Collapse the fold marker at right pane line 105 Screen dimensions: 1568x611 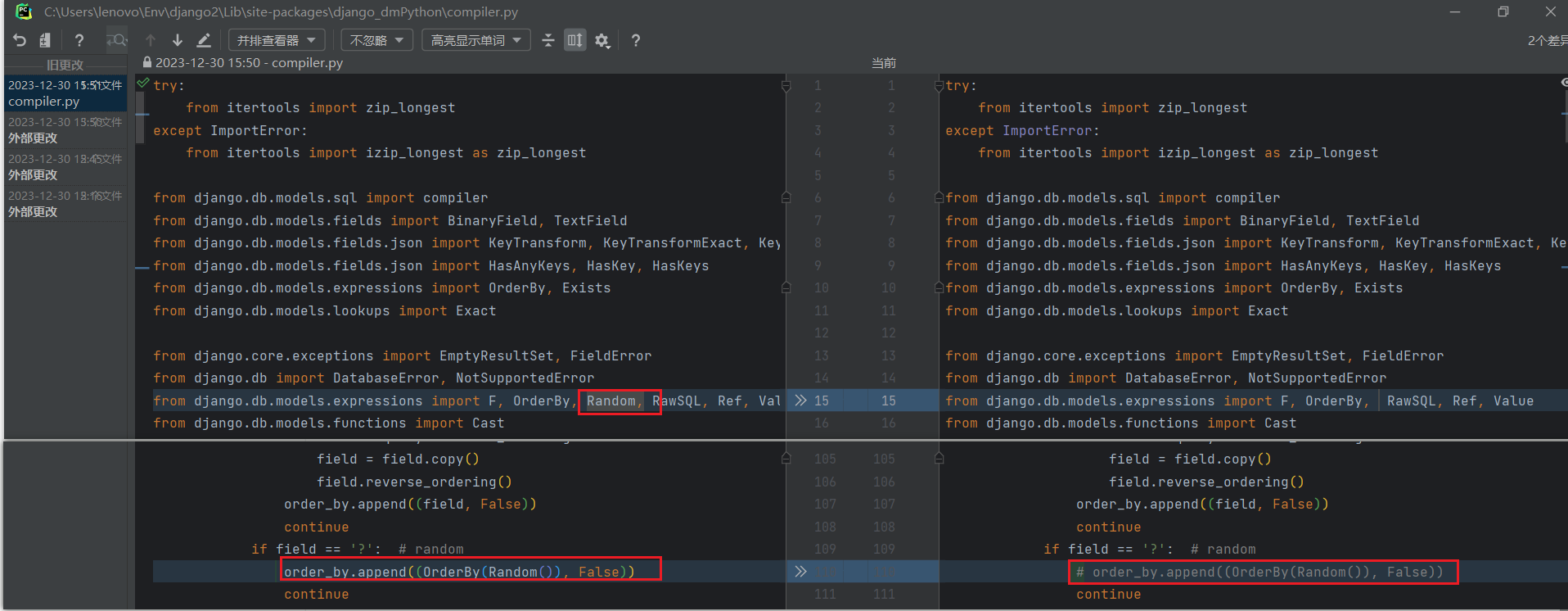[x=939, y=459]
